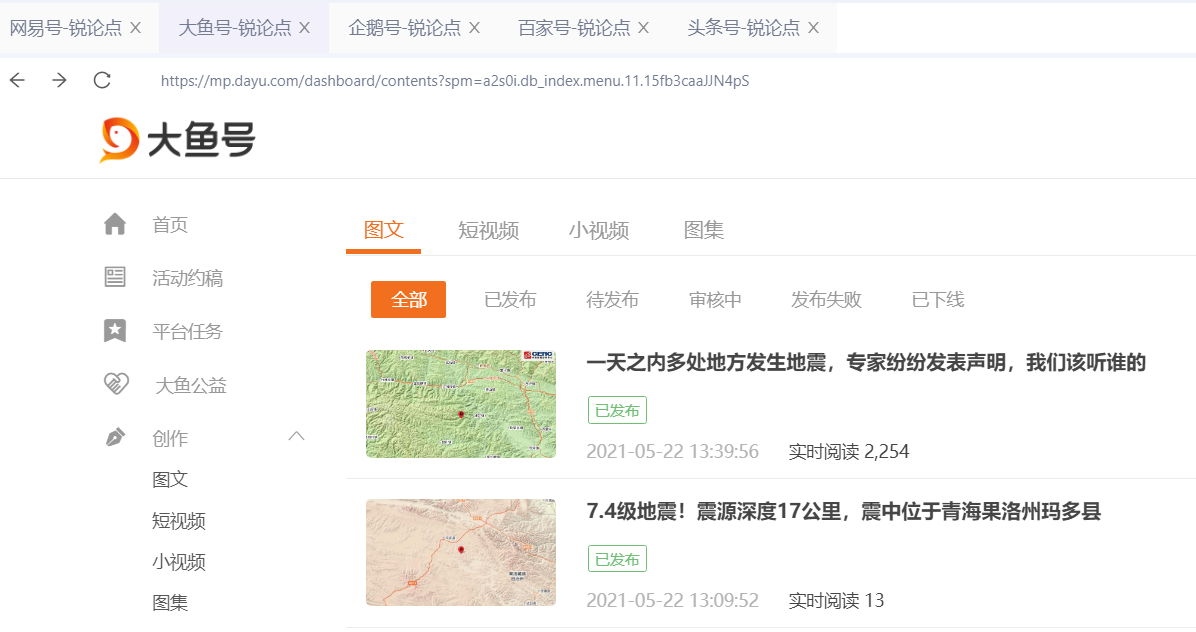Show only 审核中 articles
The width and height of the screenshot is (1196, 632).
click(714, 299)
